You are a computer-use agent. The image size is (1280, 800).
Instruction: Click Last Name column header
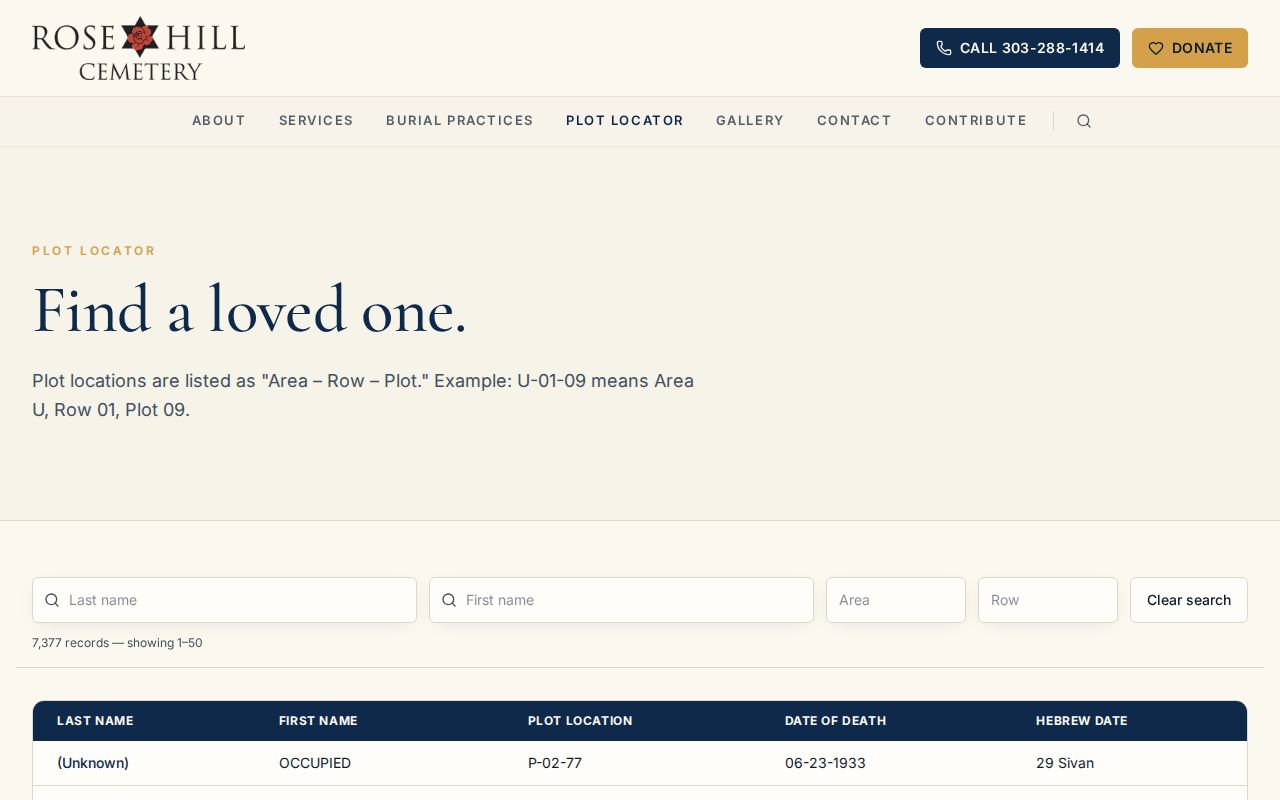(x=95, y=721)
